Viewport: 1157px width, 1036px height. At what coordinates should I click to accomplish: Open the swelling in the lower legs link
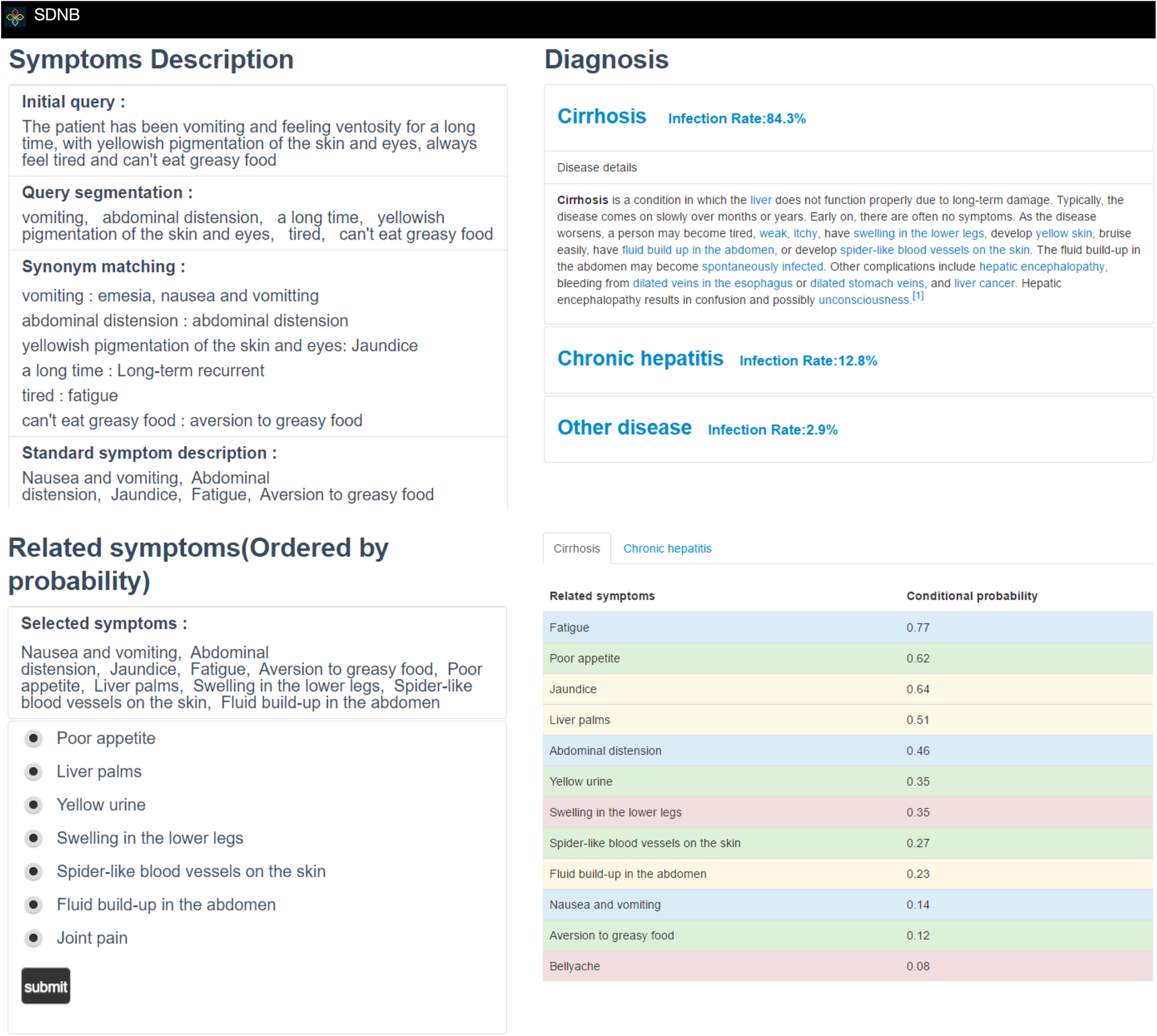coord(919,233)
